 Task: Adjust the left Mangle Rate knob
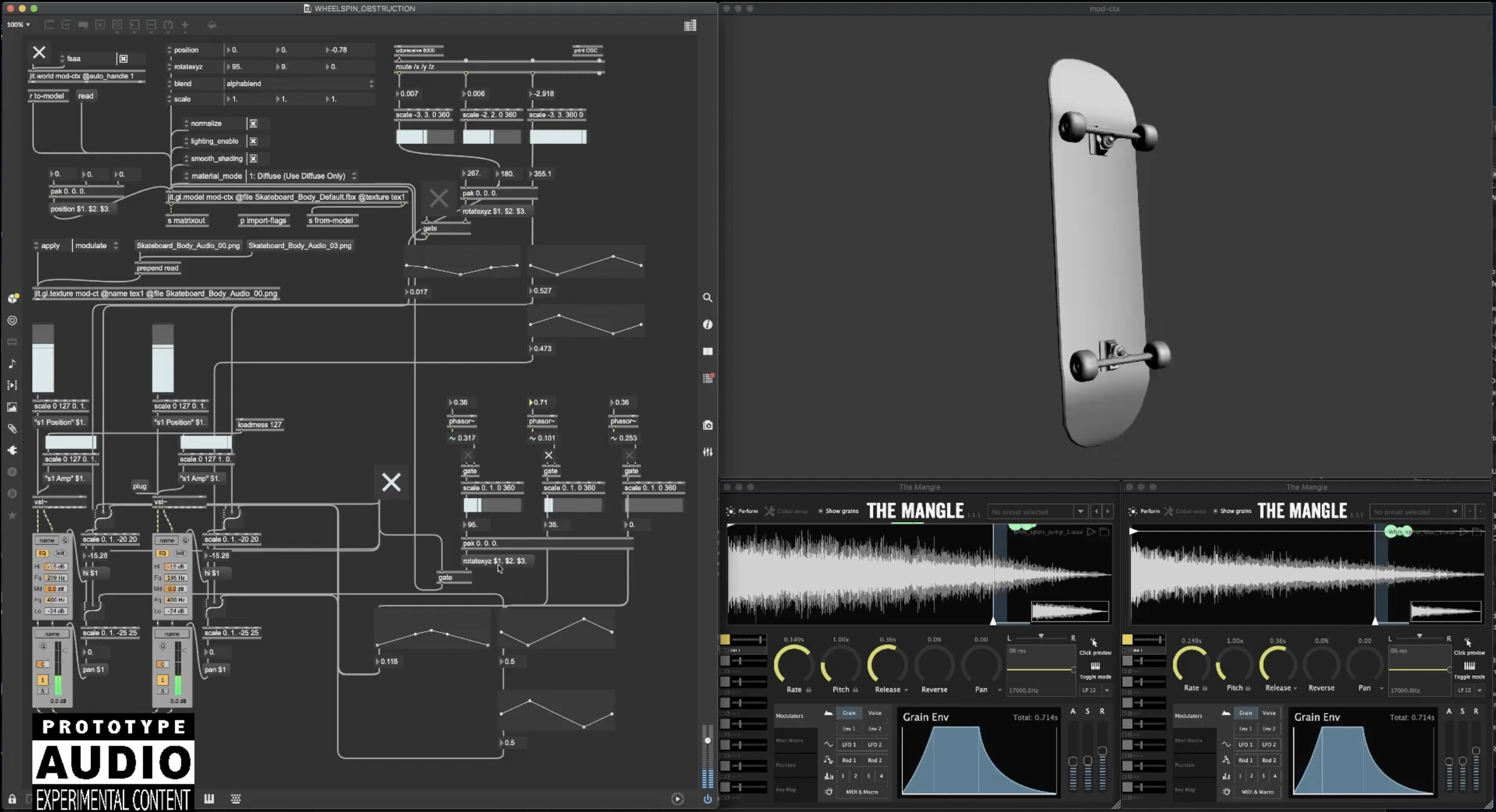pyautogui.click(x=793, y=664)
